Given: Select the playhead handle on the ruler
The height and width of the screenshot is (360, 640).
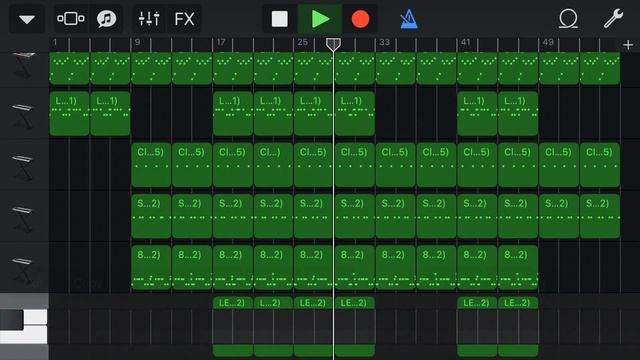Looking at the screenshot, I should pos(333,44).
